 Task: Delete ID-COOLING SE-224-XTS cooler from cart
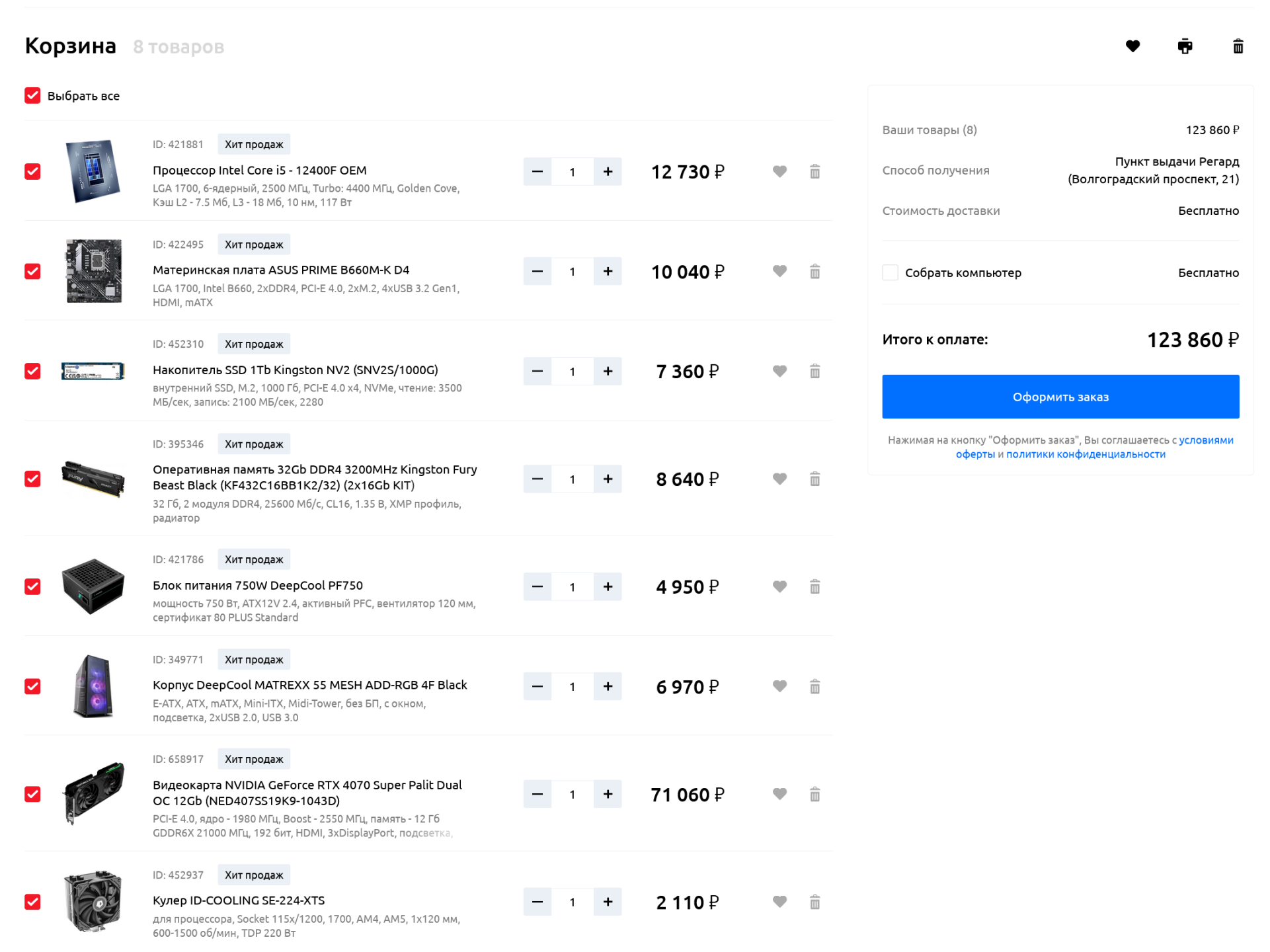click(814, 902)
